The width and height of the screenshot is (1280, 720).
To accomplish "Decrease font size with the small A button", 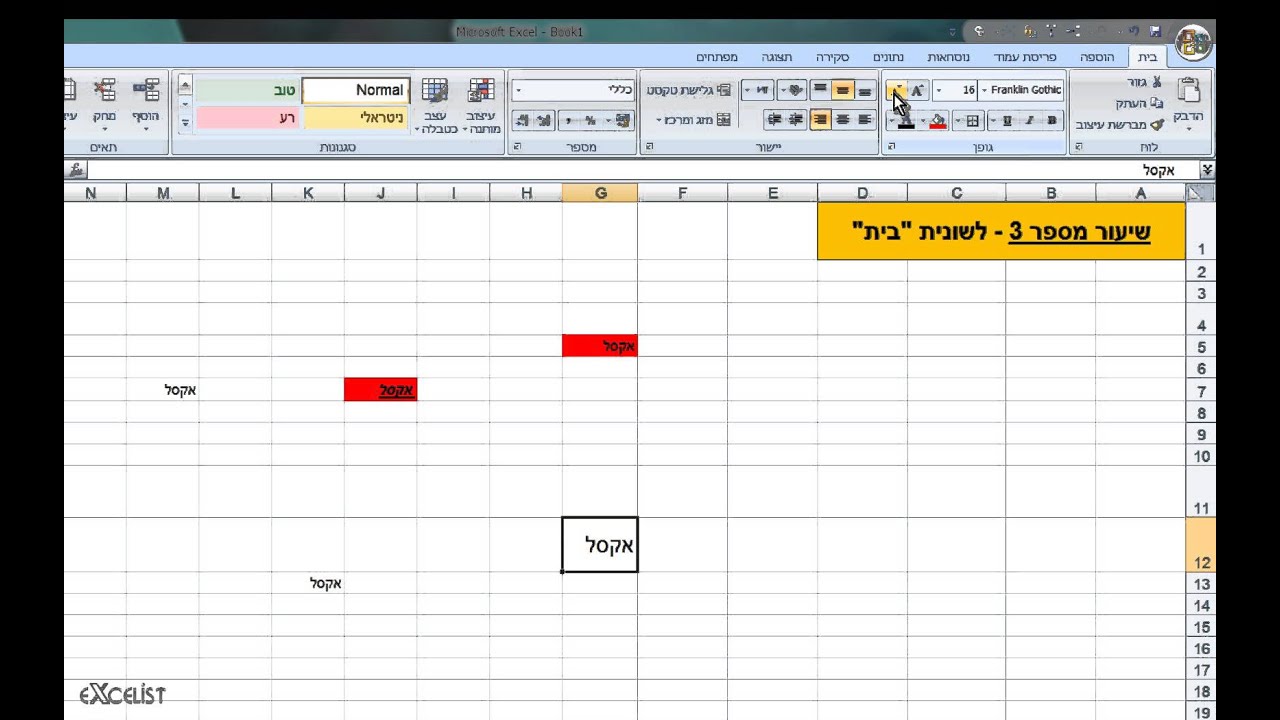I will point(896,90).
